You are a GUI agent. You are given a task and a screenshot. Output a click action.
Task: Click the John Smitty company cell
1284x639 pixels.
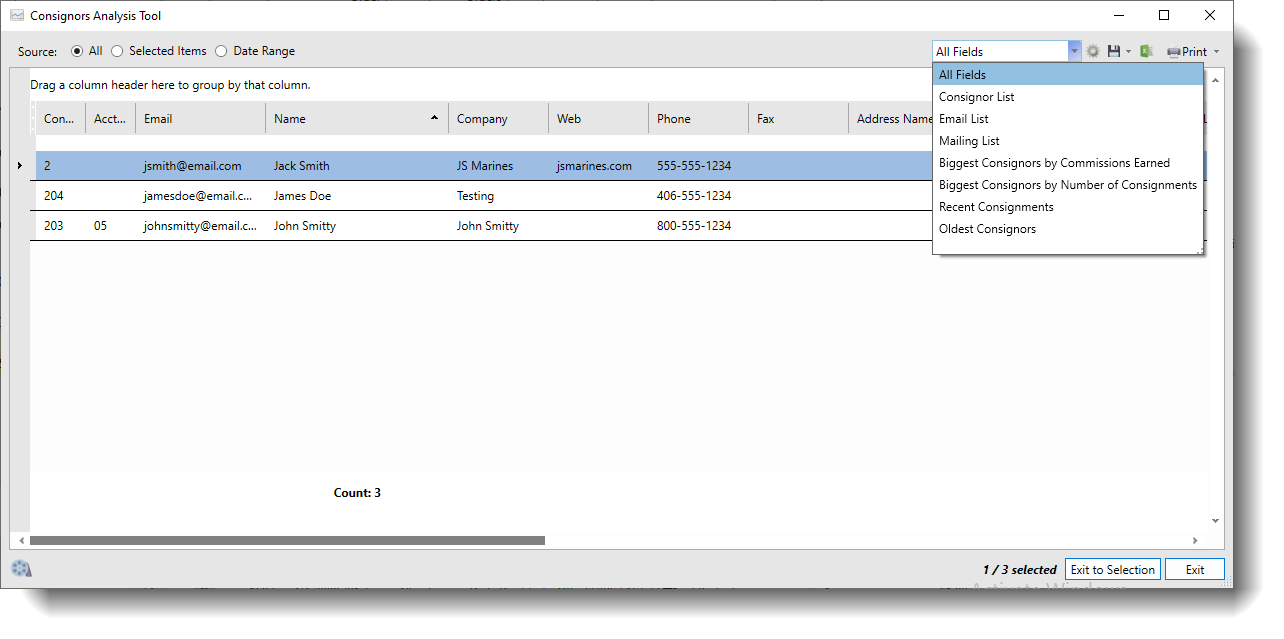(498, 226)
